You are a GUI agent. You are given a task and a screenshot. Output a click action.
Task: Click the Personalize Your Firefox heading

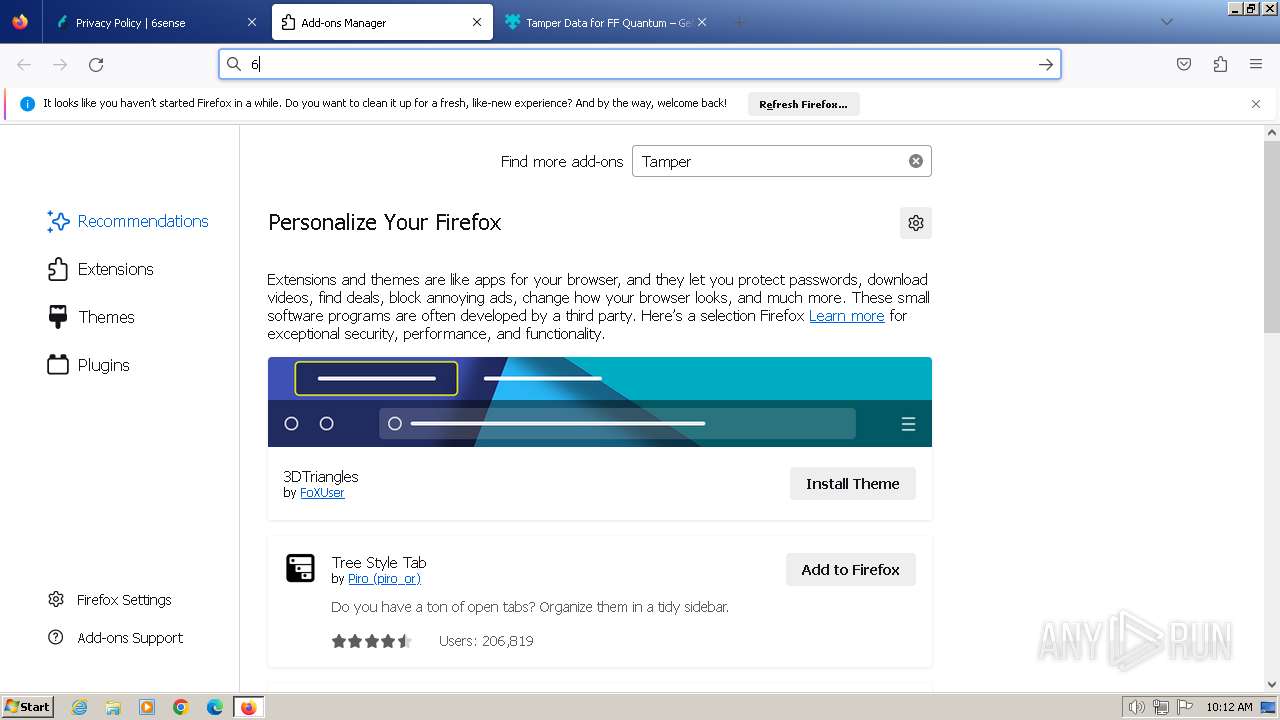(384, 222)
